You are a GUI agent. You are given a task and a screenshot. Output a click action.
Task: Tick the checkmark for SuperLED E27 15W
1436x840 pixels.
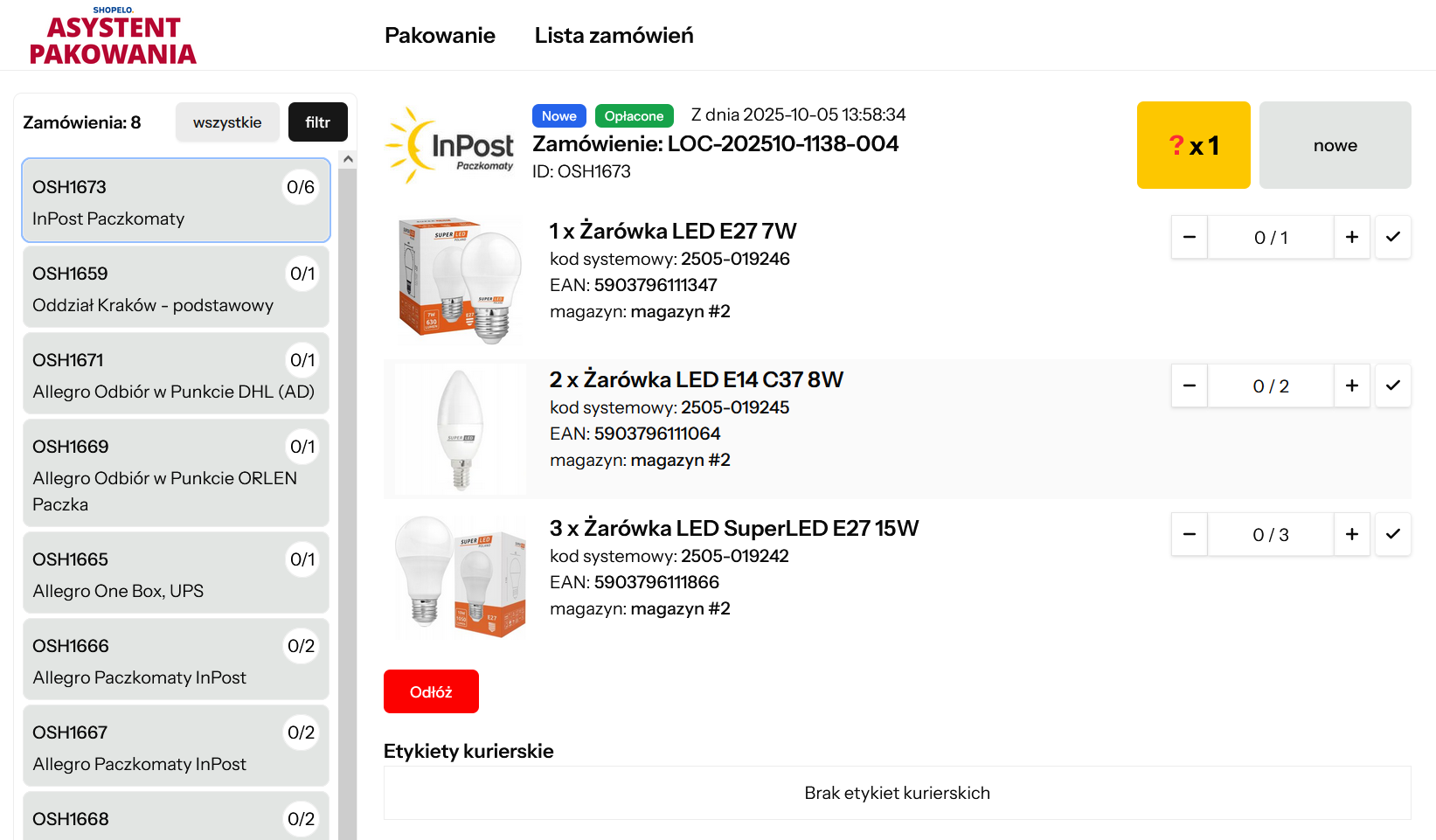click(1392, 534)
